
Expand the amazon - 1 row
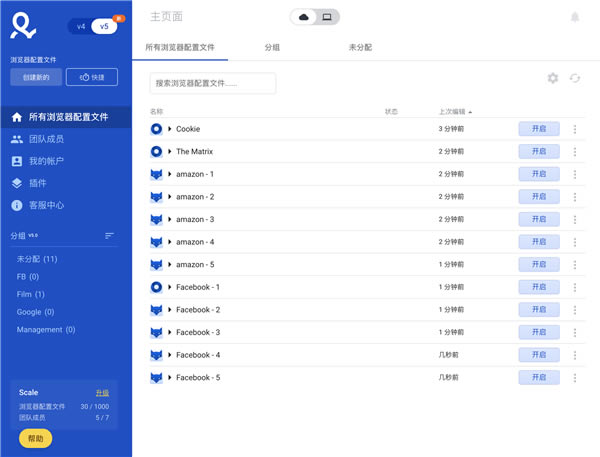pos(170,174)
